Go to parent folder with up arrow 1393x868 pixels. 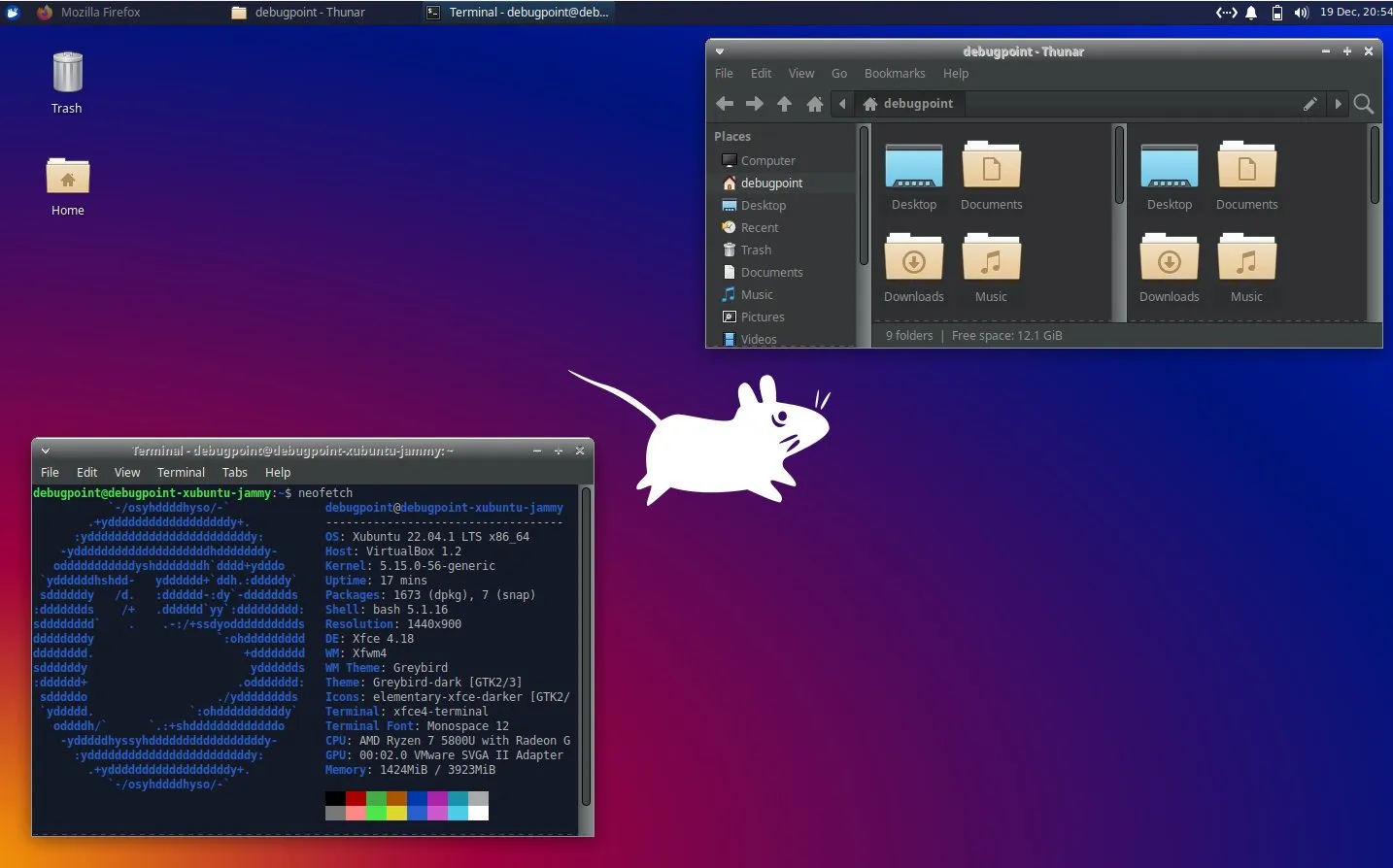[784, 104]
